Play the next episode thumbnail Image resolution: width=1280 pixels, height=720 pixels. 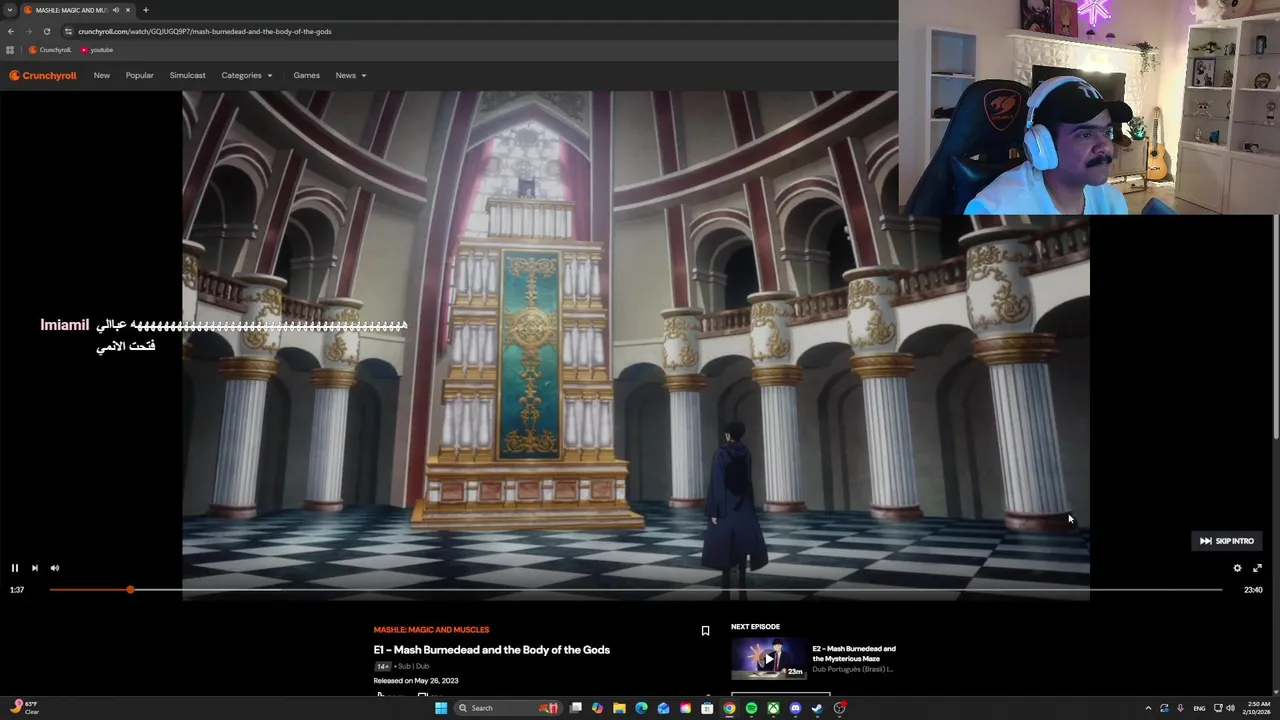(x=768, y=659)
